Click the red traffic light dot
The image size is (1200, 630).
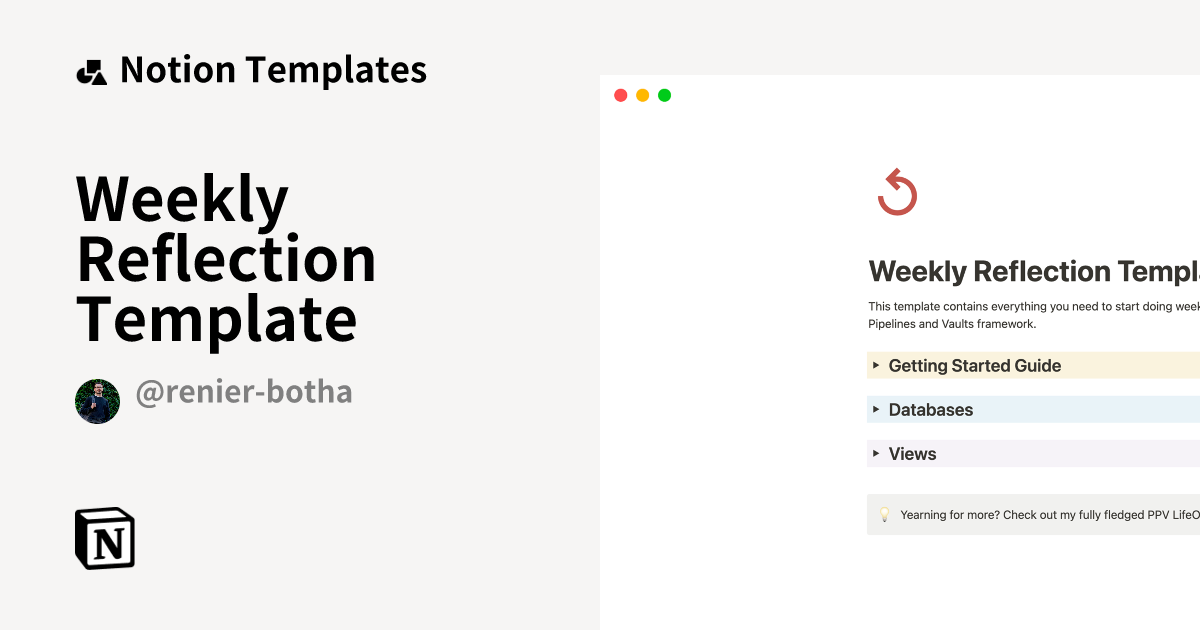tap(620, 94)
